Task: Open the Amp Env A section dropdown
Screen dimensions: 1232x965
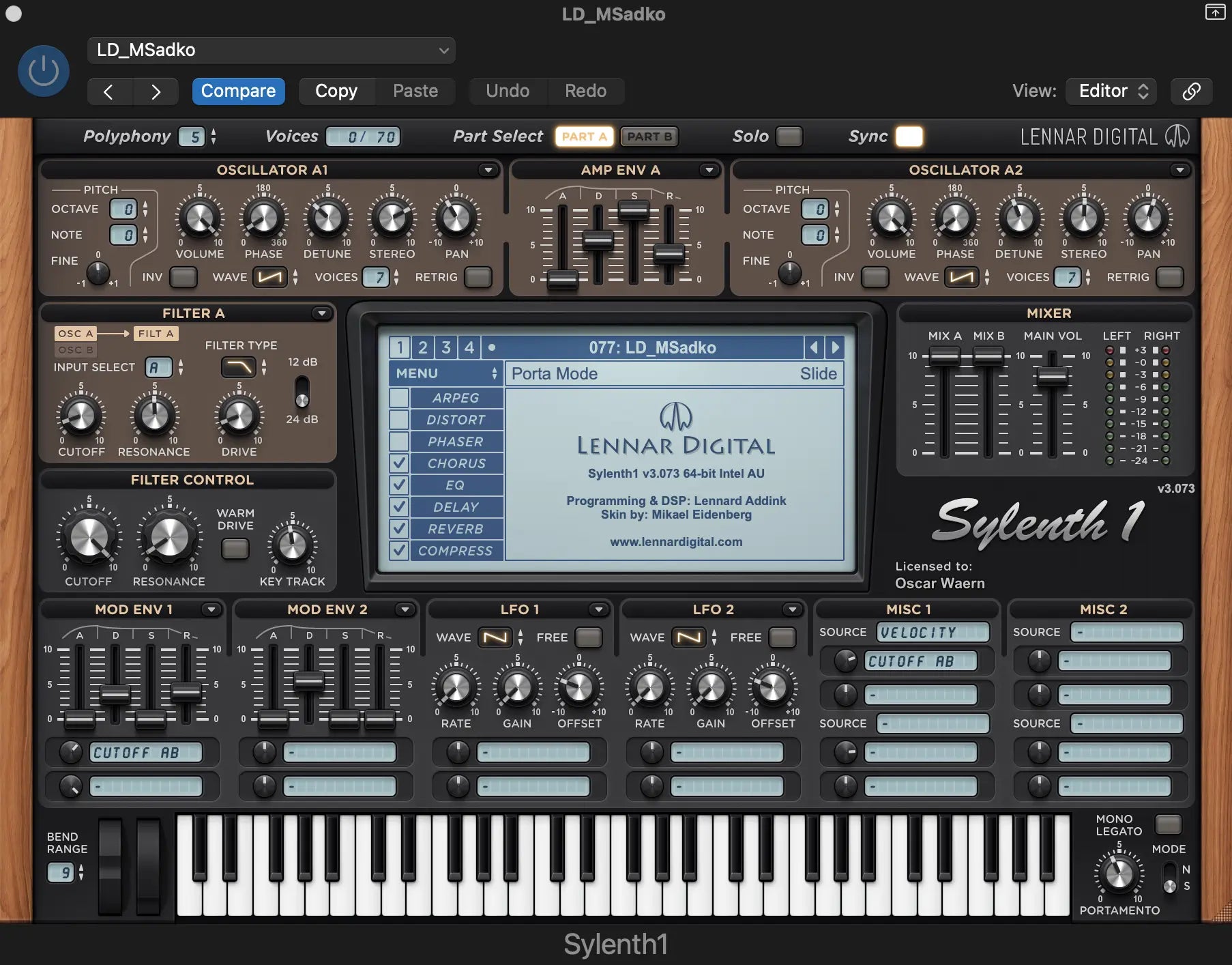Action: (x=709, y=170)
